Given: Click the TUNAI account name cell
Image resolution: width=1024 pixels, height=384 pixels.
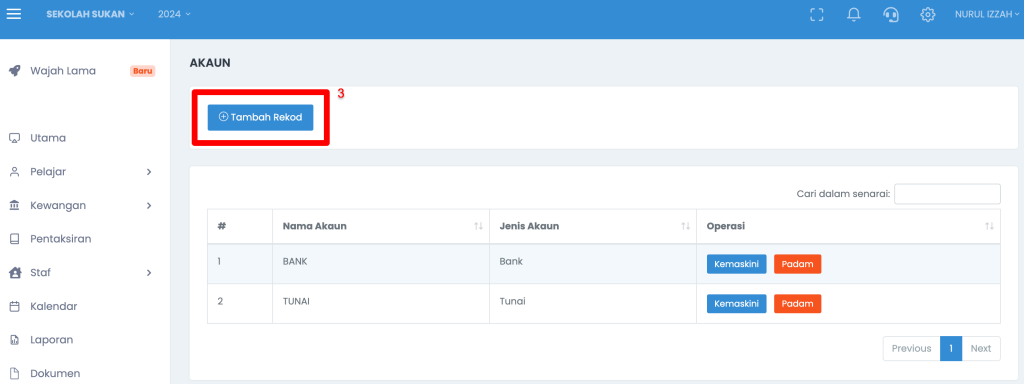Looking at the screenshot, I should coord(381,304).
